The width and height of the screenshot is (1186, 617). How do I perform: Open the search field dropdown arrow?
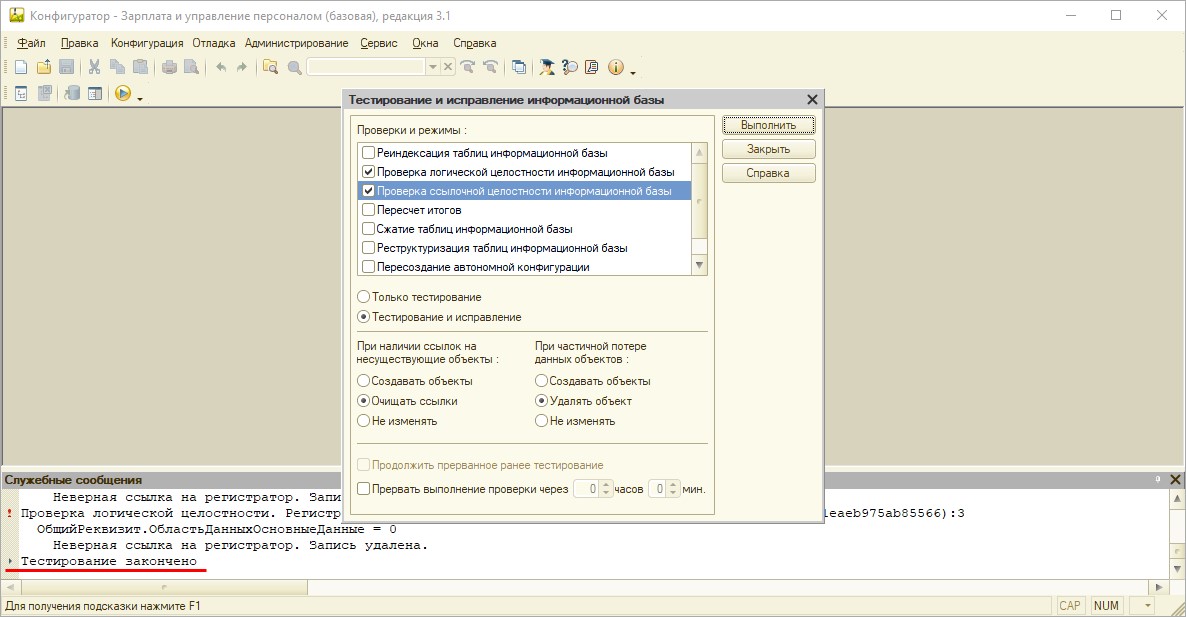[x=433, y=67]
